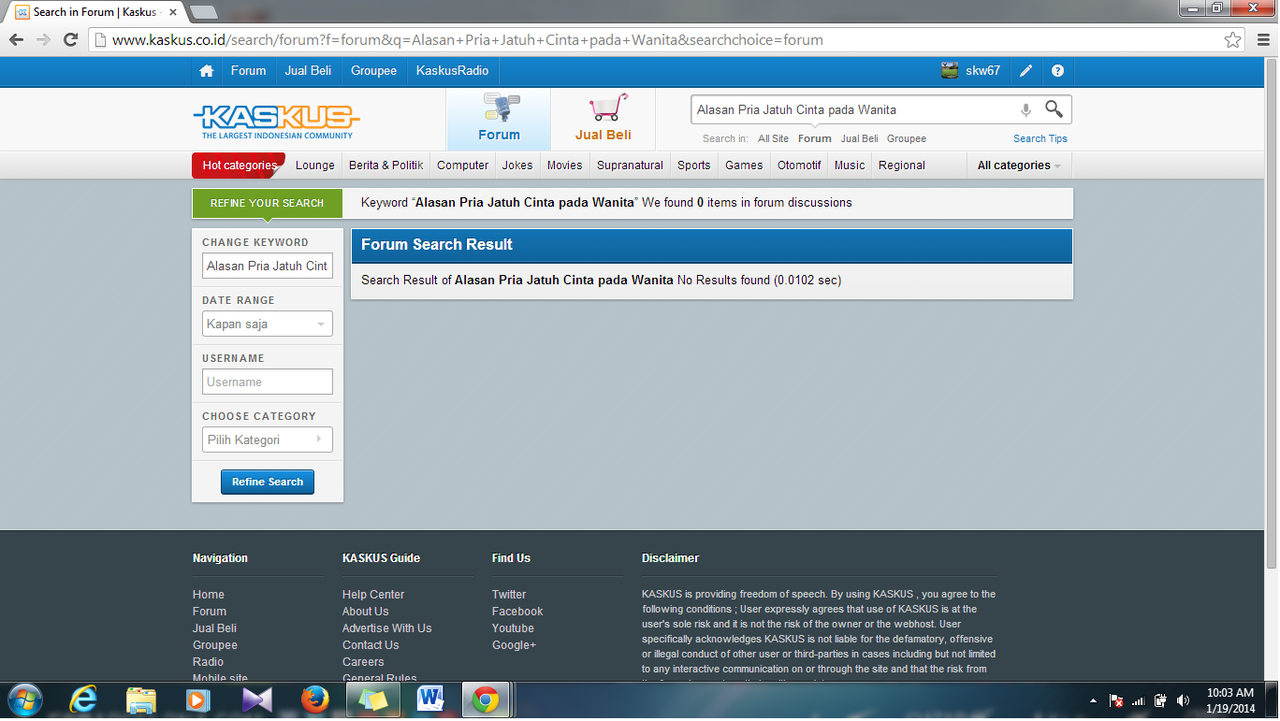Click browser back arrow

(16, 40)
